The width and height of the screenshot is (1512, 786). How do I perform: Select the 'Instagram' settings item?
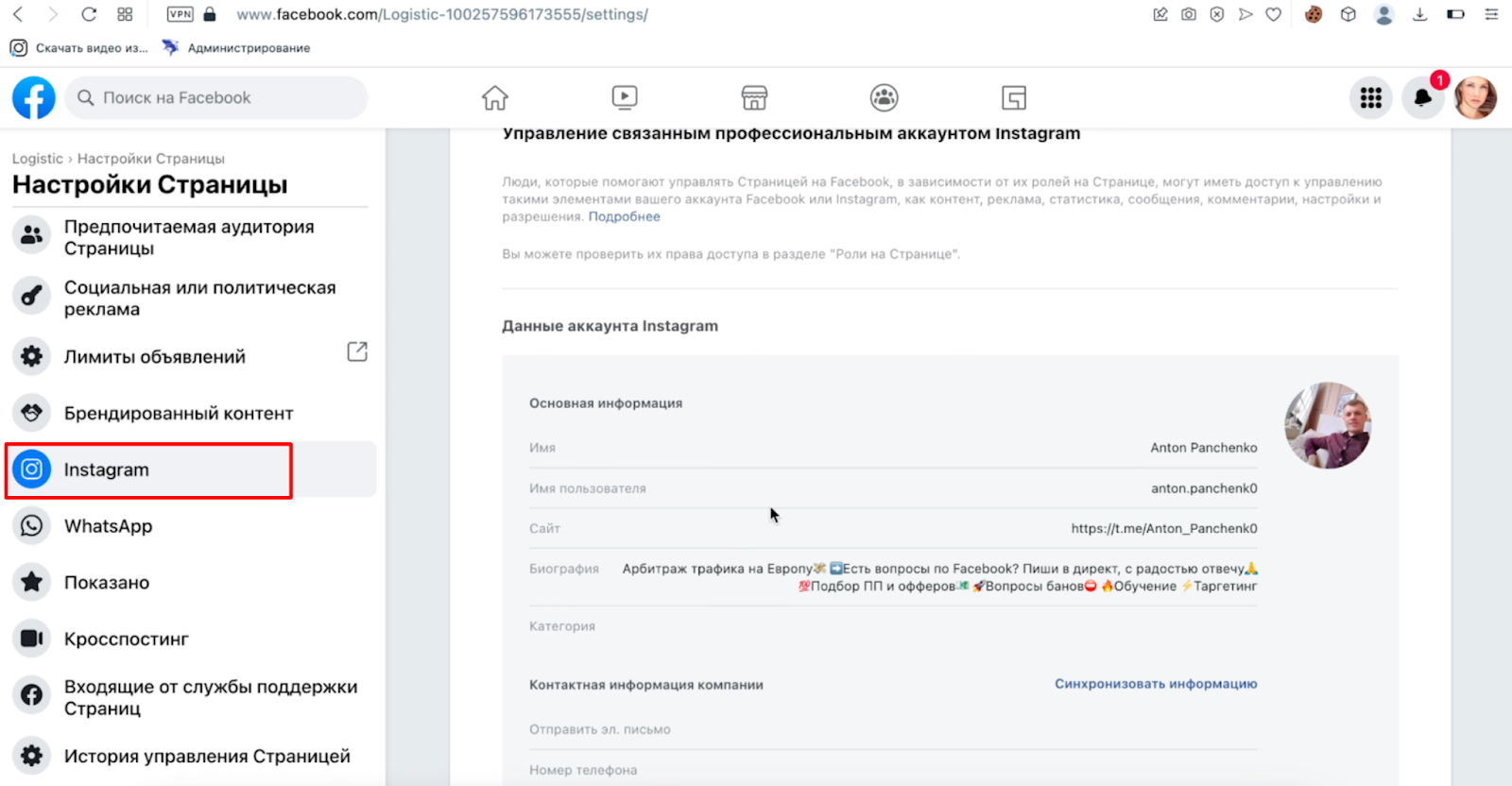191,470
